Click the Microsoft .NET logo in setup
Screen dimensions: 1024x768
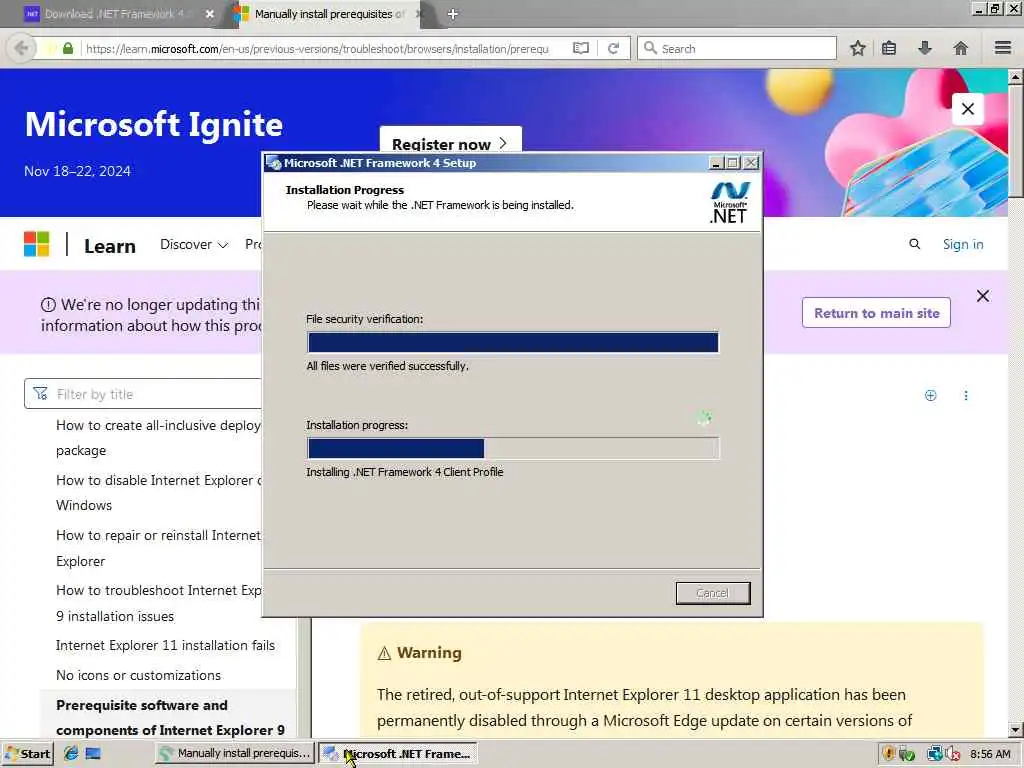(x=729, y=202)
